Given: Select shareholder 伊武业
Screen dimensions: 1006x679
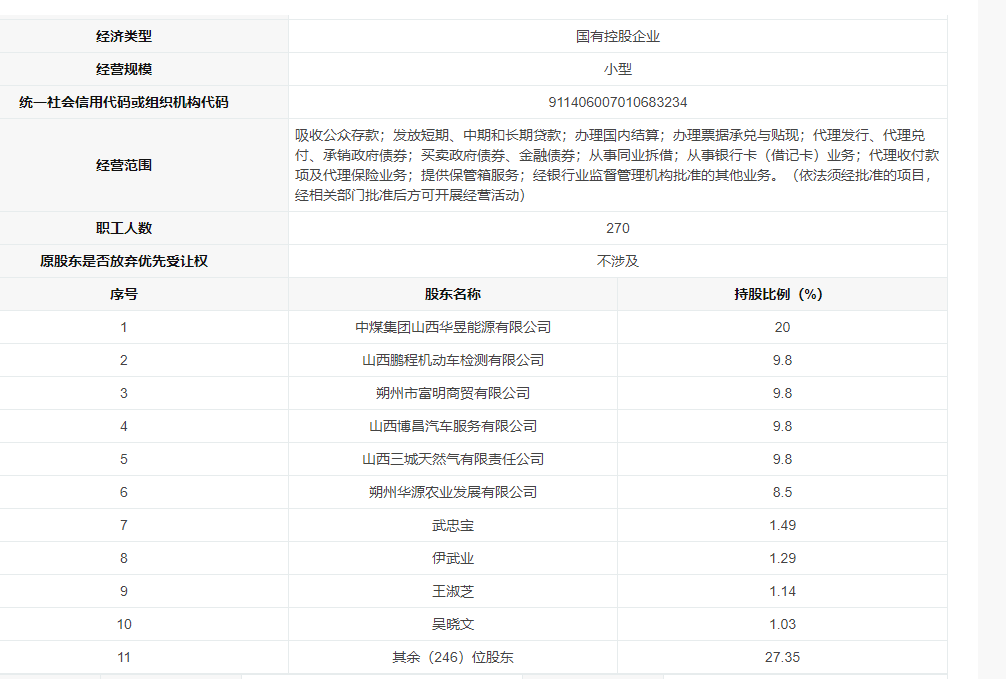Looking at the screenshot, I should pos(453,558).
